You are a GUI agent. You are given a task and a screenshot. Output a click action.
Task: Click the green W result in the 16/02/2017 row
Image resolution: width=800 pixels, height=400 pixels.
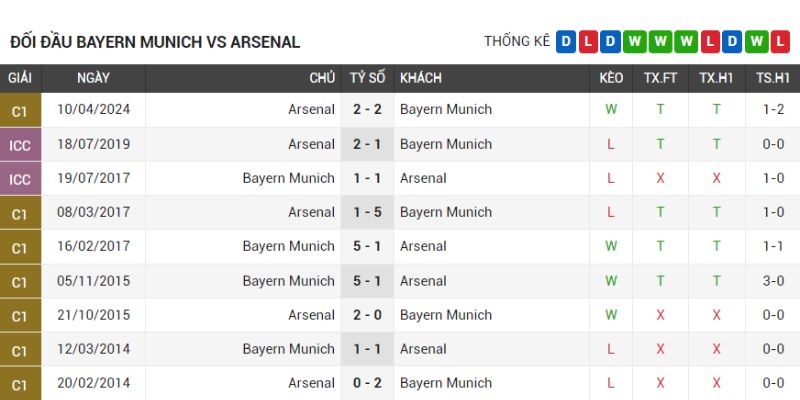(x=611, y=246)
